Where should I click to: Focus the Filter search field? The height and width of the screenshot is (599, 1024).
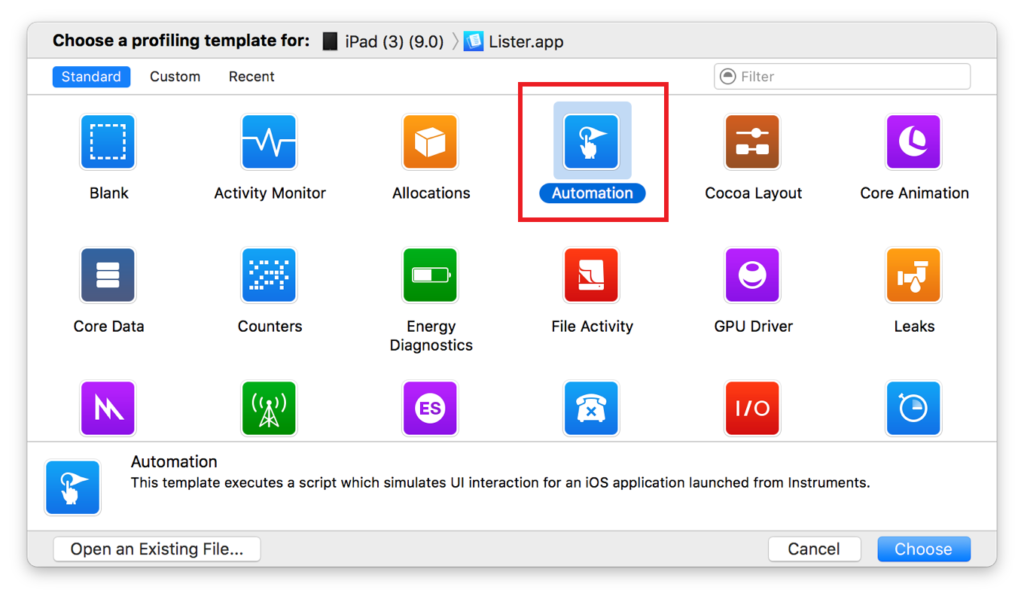(x=842, y=76)
